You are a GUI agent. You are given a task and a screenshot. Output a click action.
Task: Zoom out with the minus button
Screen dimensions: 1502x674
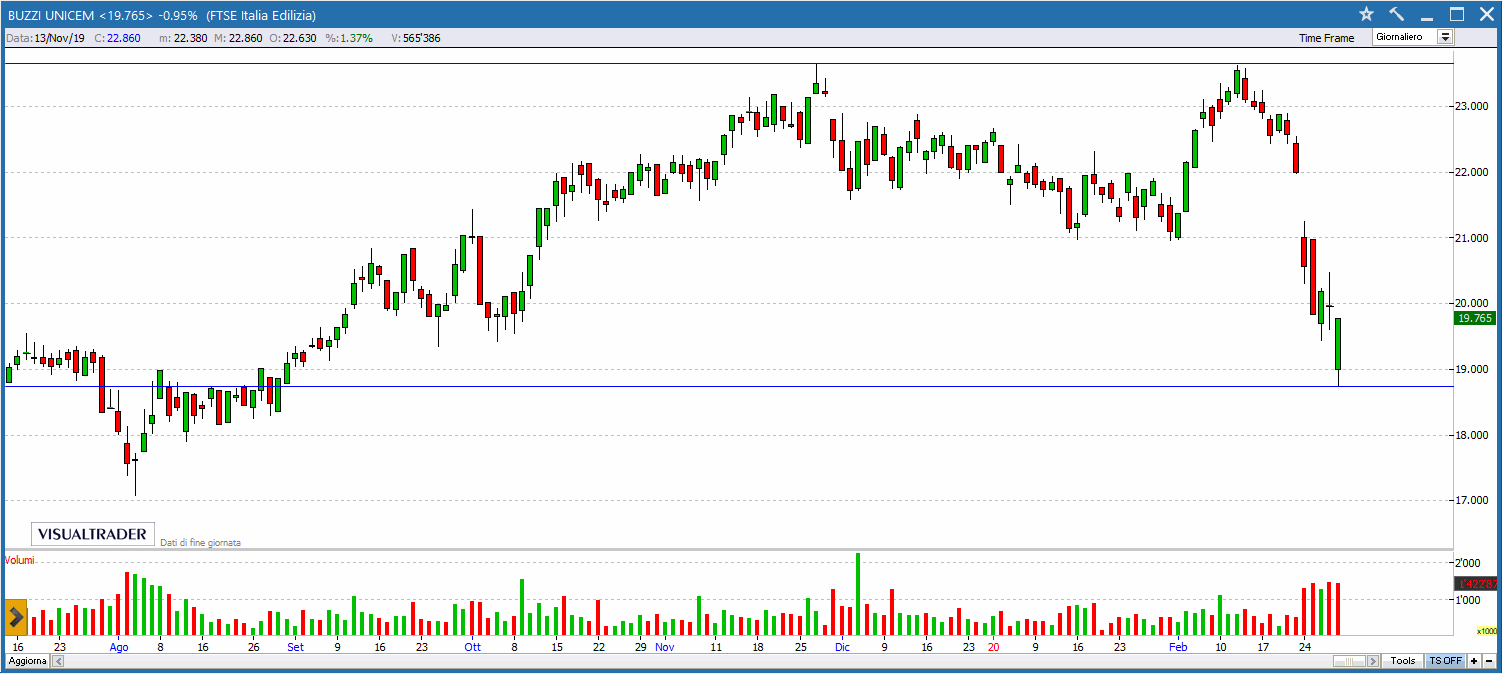(1489, 661)
